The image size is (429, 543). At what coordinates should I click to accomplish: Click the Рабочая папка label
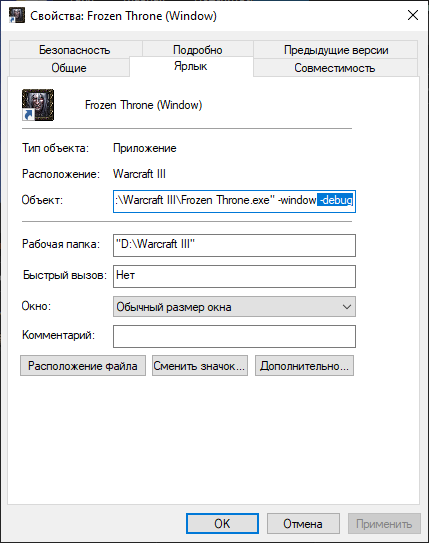(x=61, y=244)
